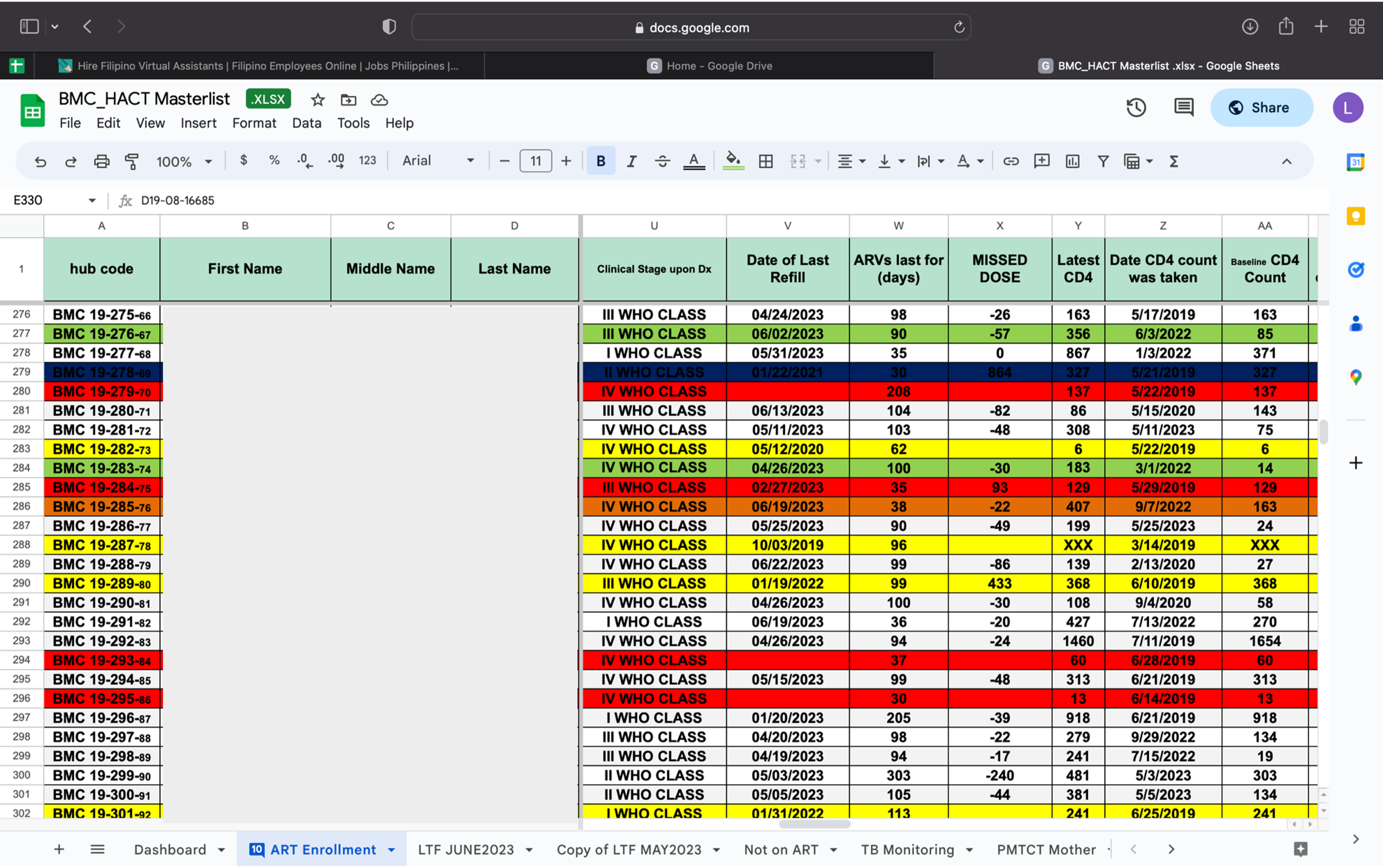Insert link using toolbar icon
1383x868 pixels.
coord(1011,161)
